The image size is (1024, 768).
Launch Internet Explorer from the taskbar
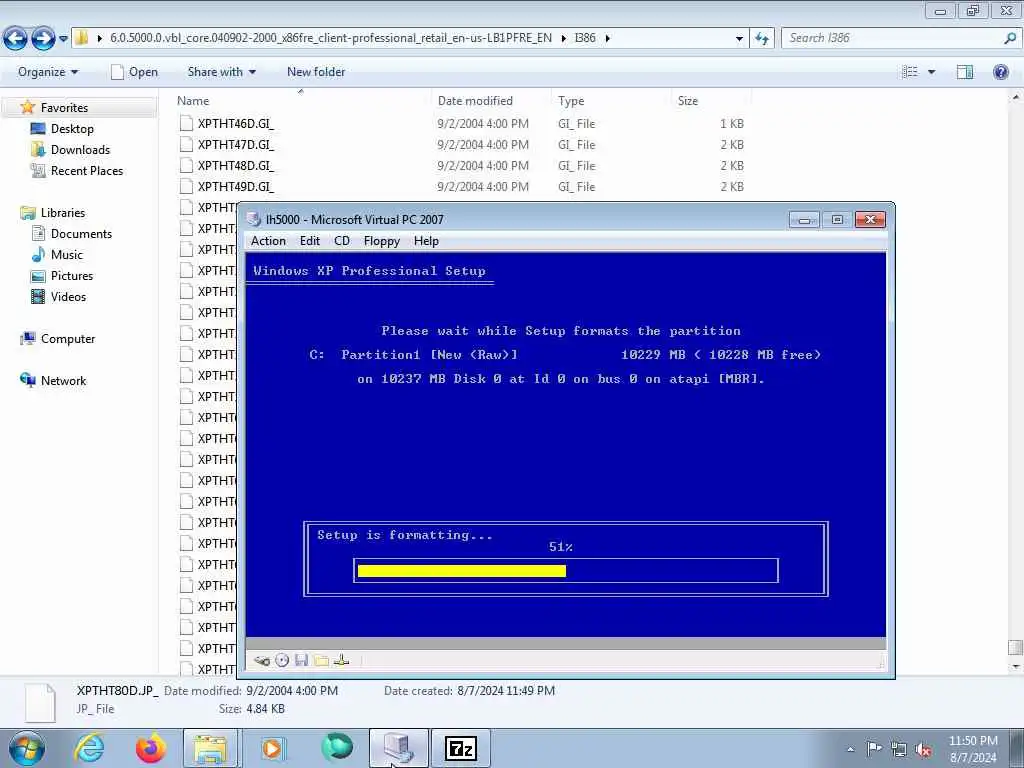[x=89, y=748]
